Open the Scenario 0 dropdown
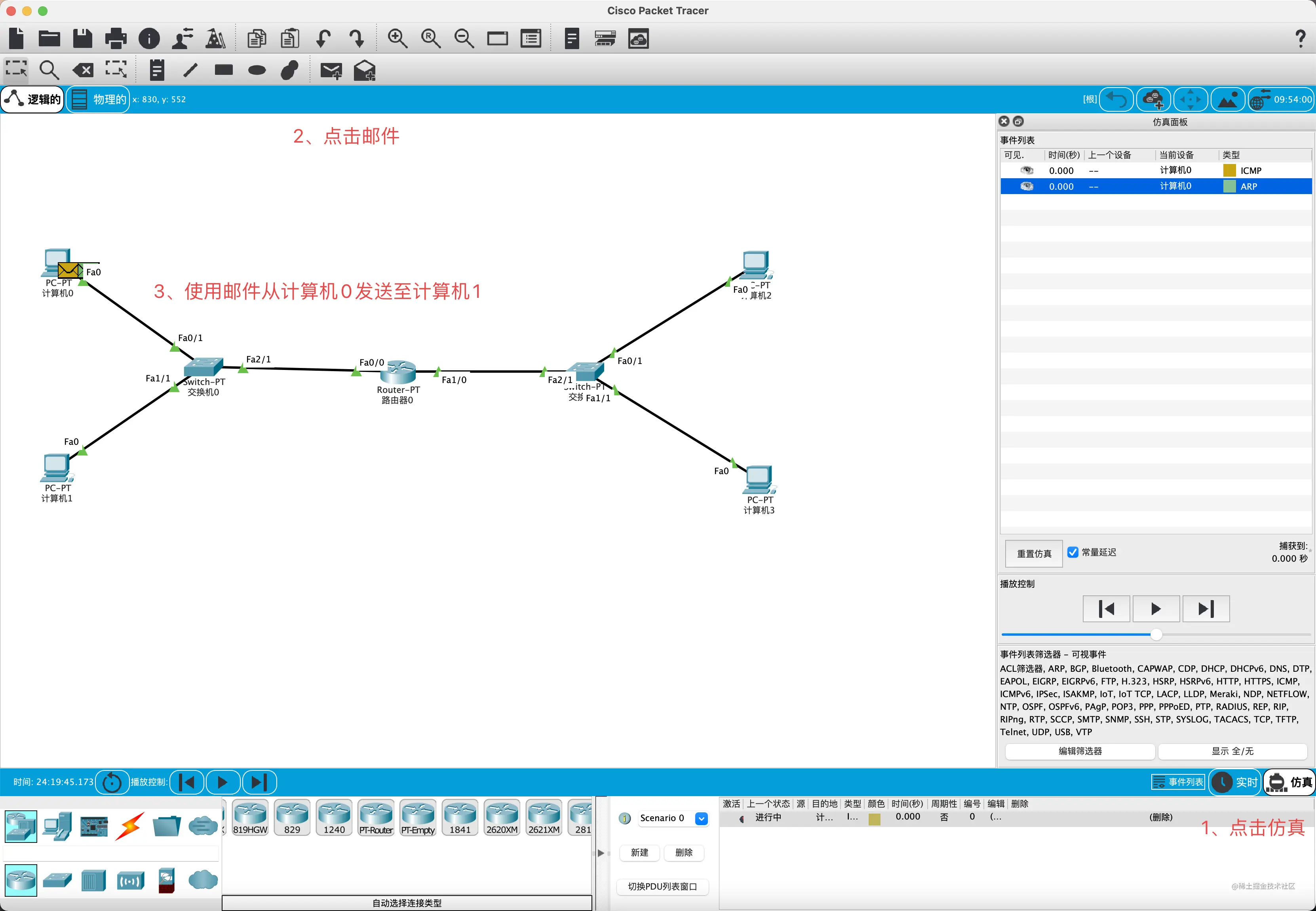Viewport: 1316px width, 911px height. coord(701,818)
